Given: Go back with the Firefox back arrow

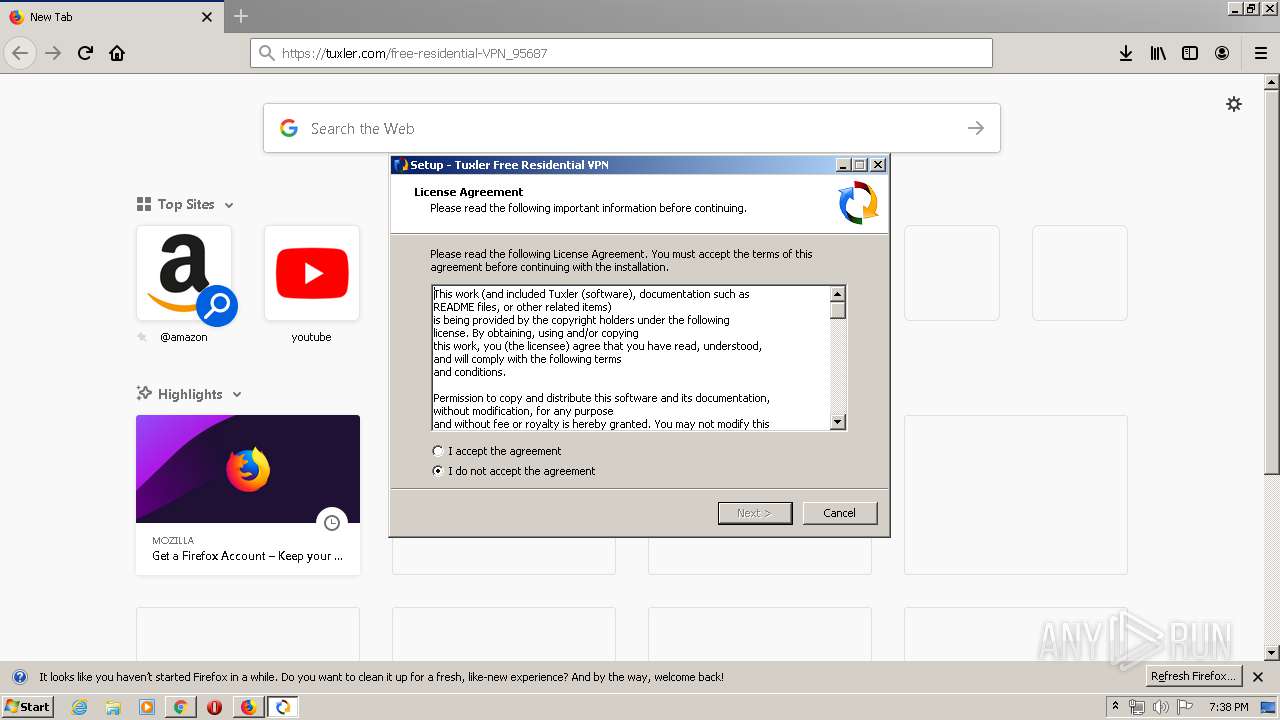Looking at the screenshot, I should tap(20, 53).
